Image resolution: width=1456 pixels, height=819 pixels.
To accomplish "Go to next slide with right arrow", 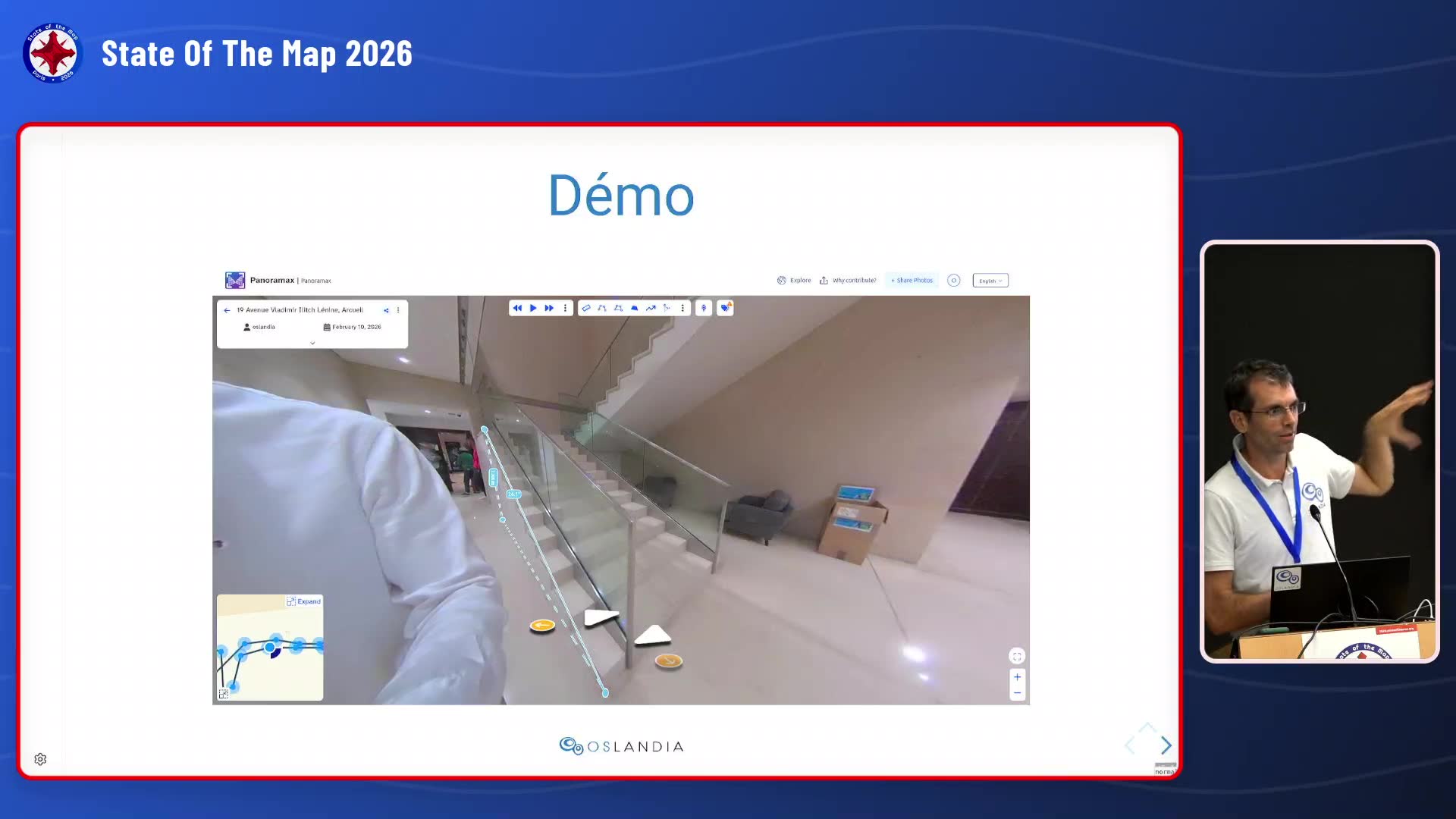I will pos(1166,746).
